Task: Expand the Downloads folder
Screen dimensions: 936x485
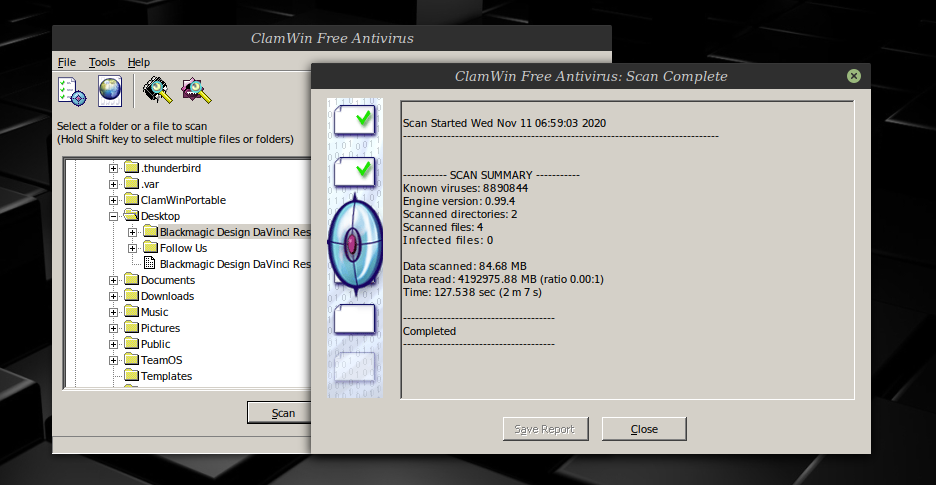Action: [x=113, y=297]
